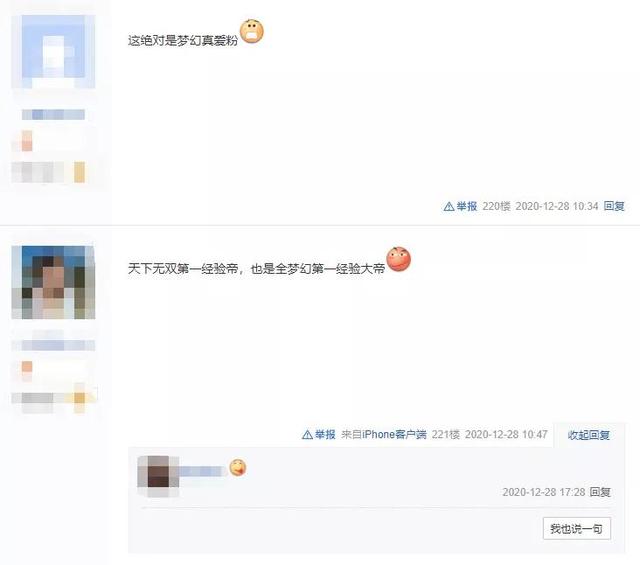This screenshot has width=640, height=565.
Task: Click the second poster's blurred username
Action: pyautogui.click(x=53, y=345)
